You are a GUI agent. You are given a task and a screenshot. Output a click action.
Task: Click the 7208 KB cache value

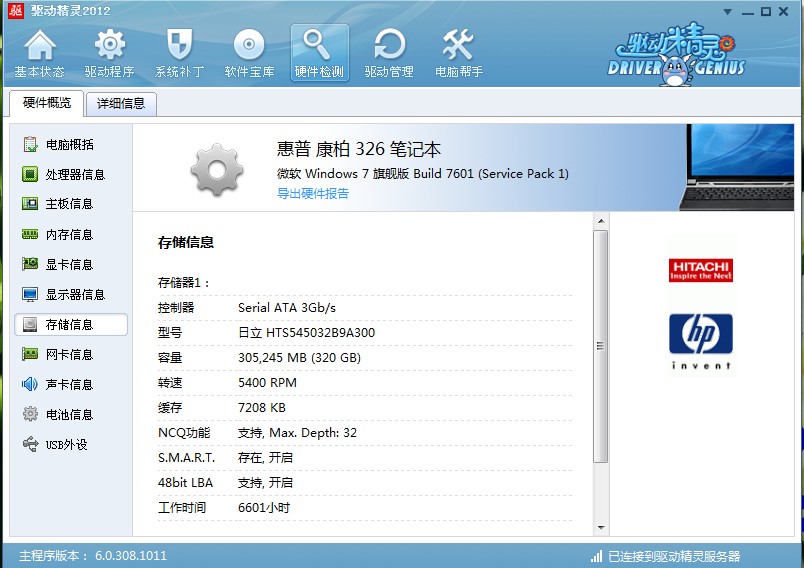tap(262, 408)
